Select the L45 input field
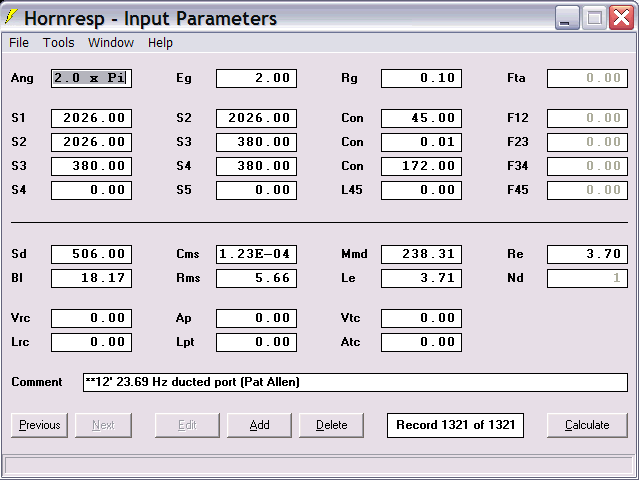 point(421,190)
